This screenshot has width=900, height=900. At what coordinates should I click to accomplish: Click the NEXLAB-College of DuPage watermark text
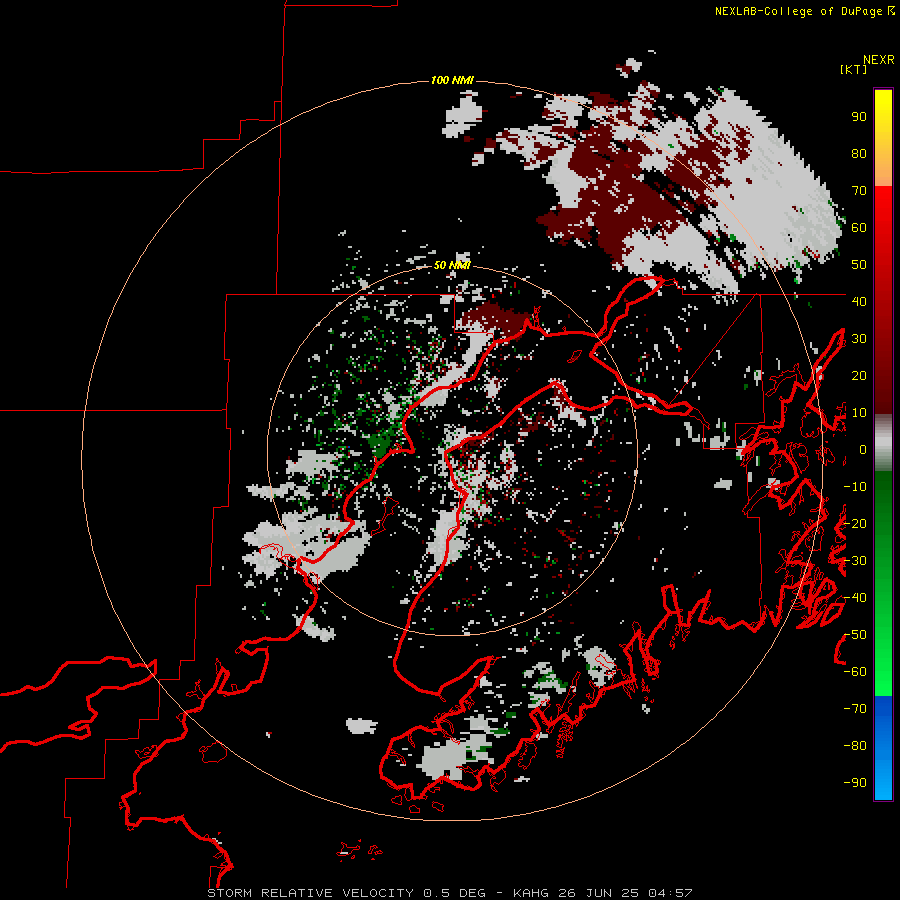[x=804, y=11]
